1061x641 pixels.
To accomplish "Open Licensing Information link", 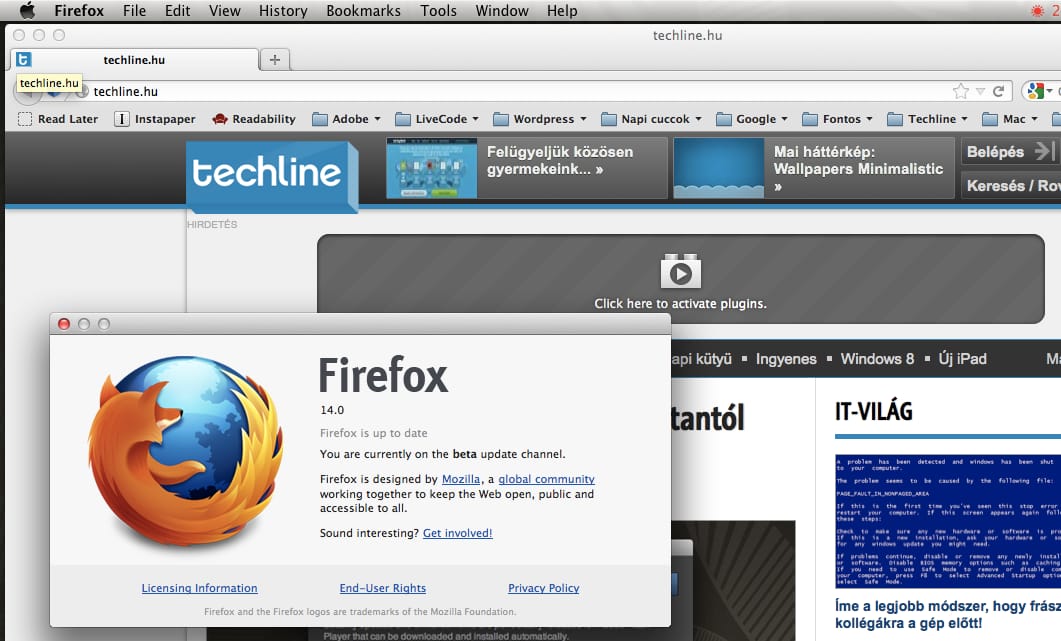I will [200, 588].
